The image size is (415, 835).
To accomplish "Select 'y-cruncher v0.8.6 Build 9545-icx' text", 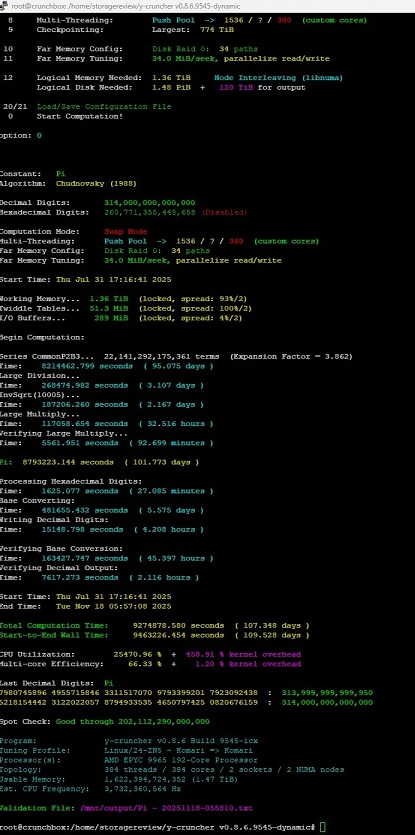I will click(x=181, y=741).
